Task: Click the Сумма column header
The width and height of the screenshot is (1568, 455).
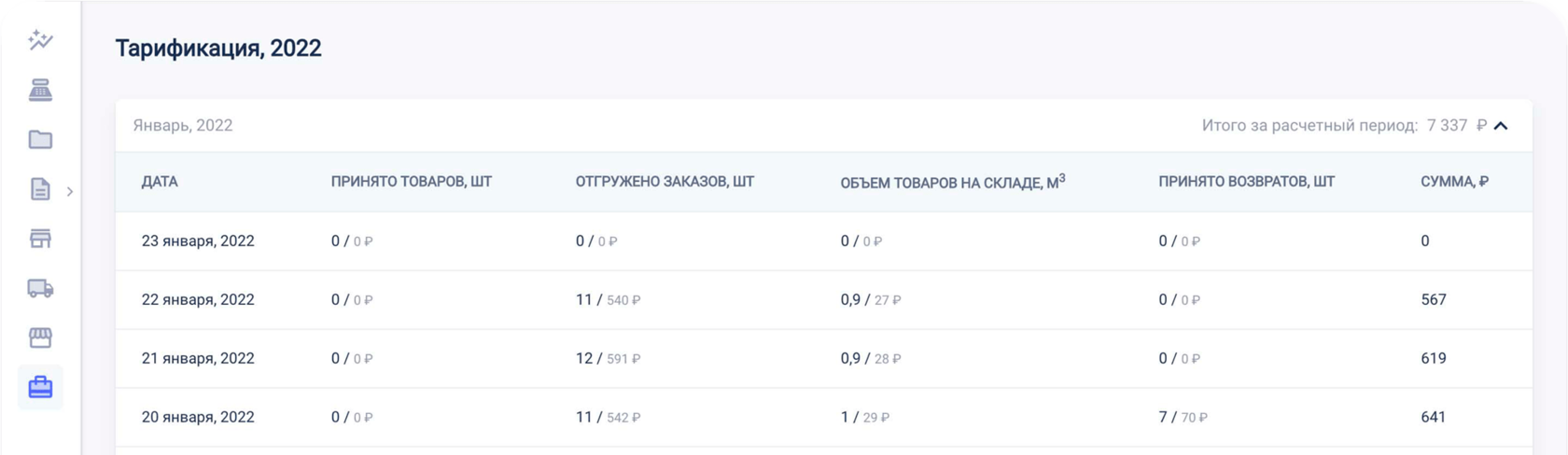Action: [x=1454, y=182]
